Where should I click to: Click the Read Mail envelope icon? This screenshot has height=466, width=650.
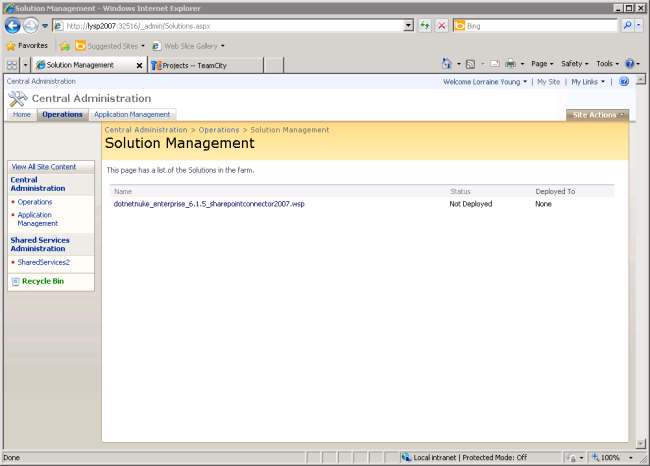(495, 64)
